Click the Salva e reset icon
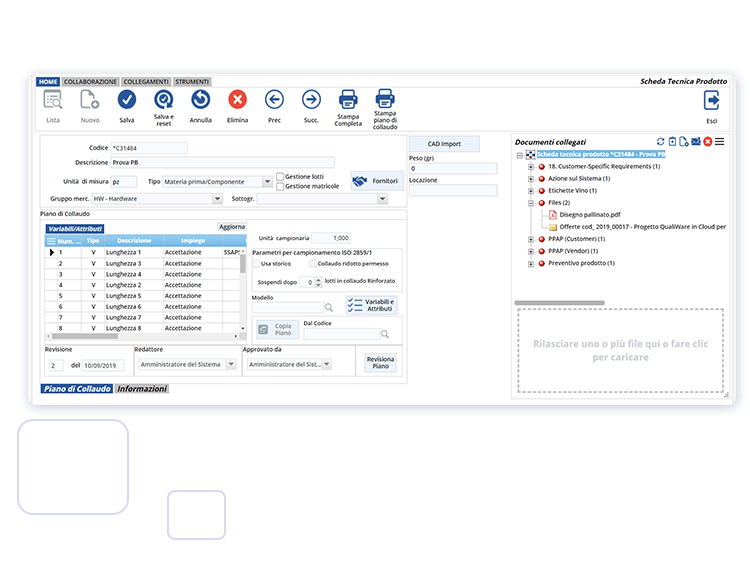750x575 pixels. tap(164, 100)
